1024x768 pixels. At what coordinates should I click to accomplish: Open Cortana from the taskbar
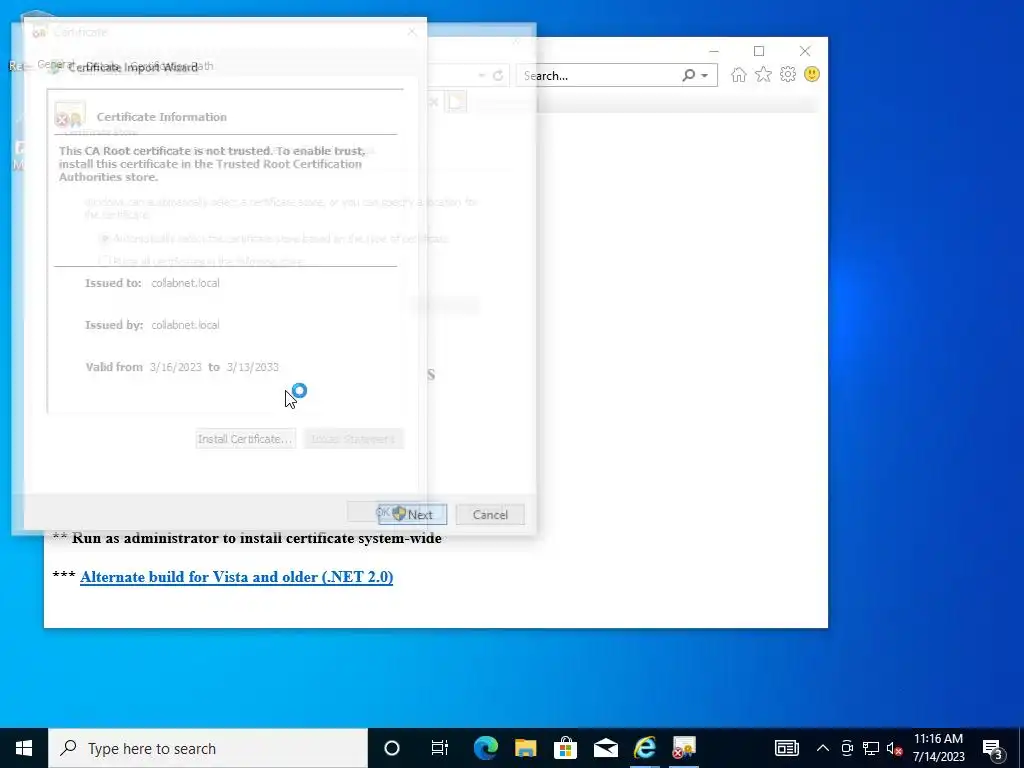point(392,748)
